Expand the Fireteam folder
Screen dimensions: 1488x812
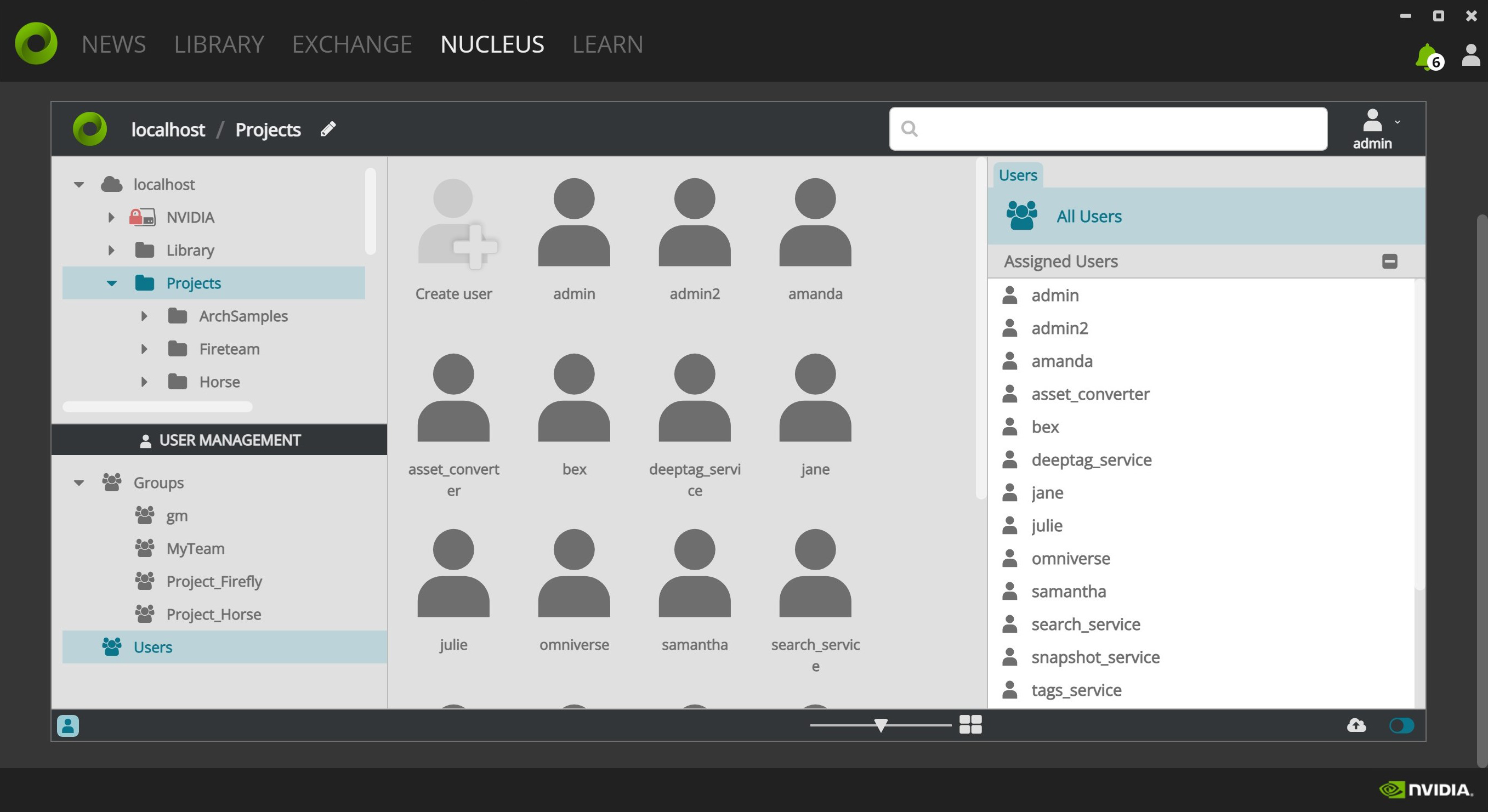[144, 349]
